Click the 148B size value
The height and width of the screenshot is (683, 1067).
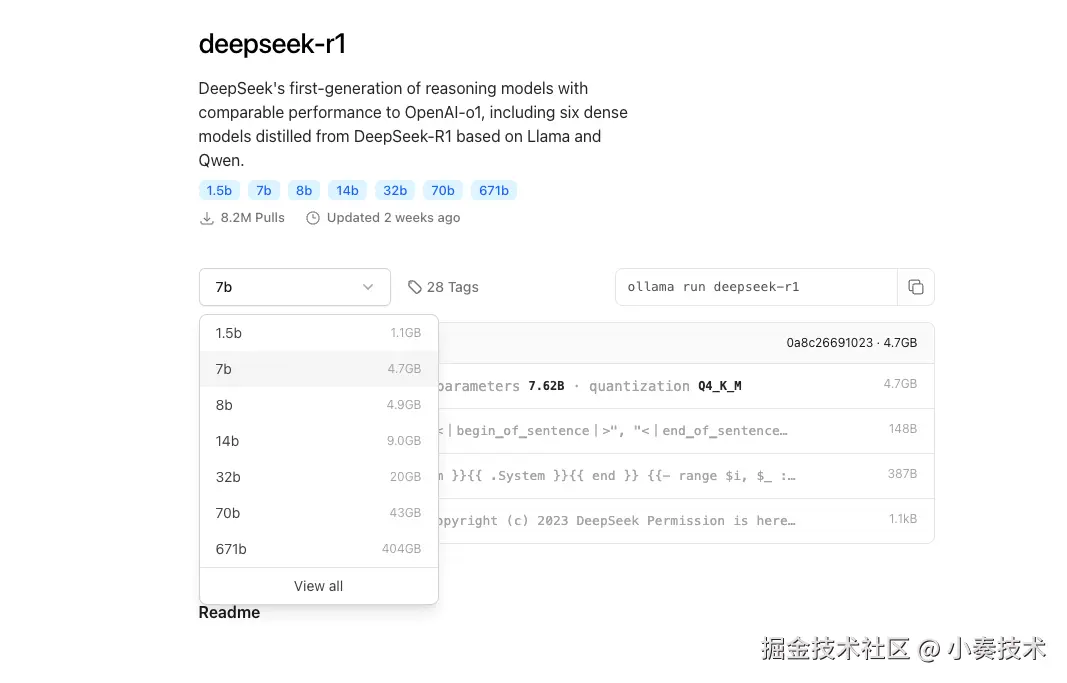point(902,429)
